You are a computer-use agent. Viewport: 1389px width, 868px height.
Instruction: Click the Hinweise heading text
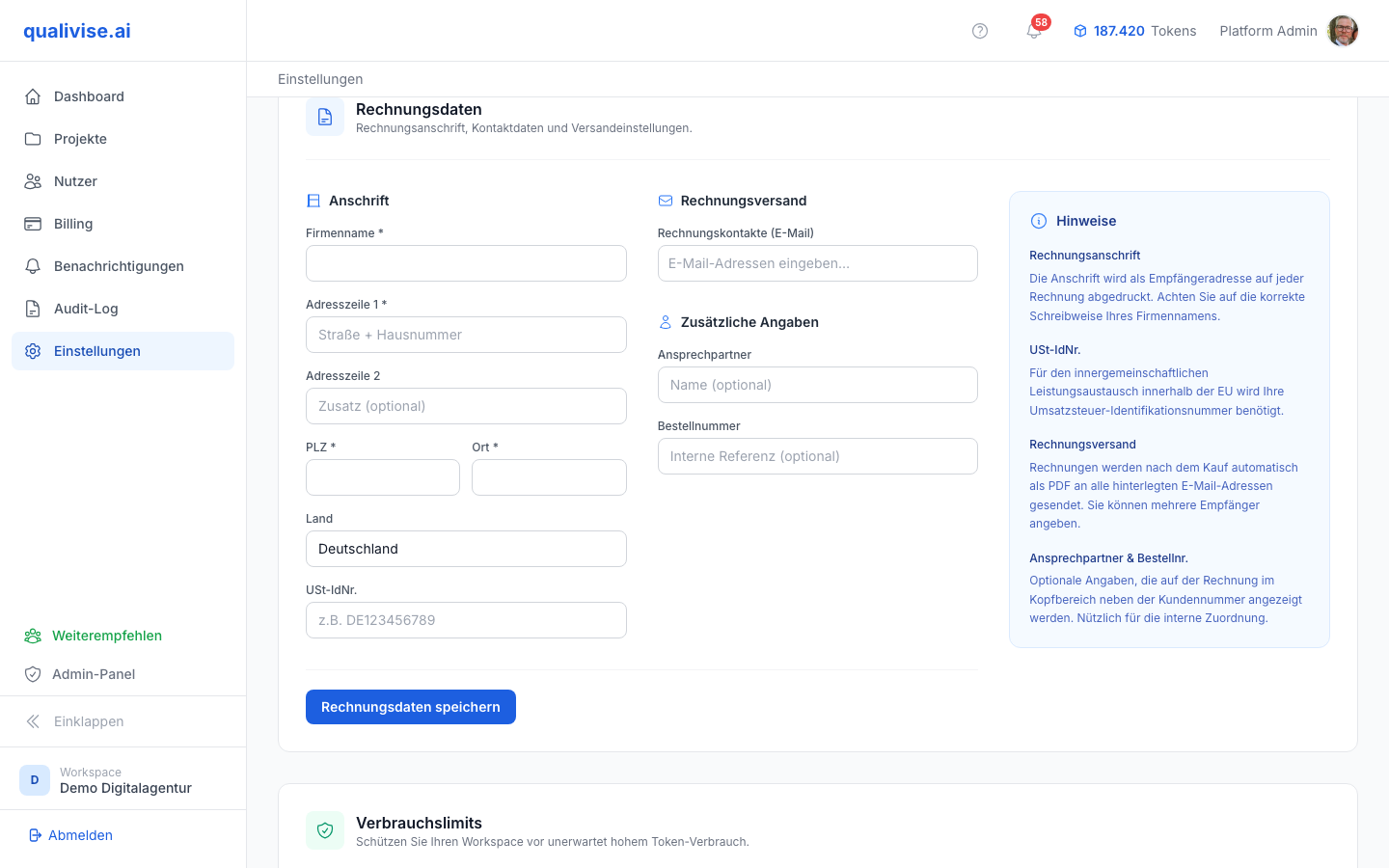1086,221
